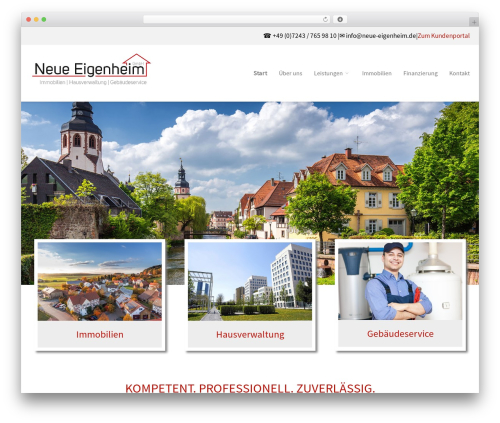Go to the Über uns page

290,73
